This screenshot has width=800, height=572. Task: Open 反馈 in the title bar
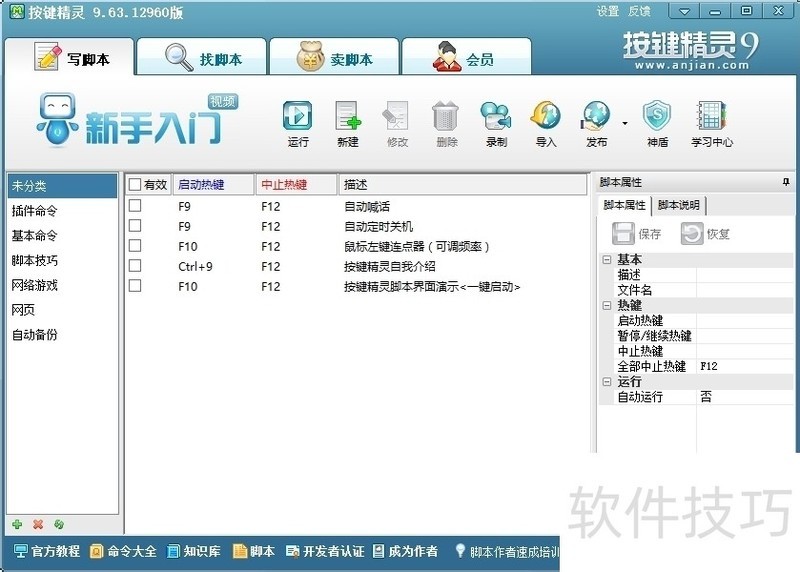pos(639,11)
